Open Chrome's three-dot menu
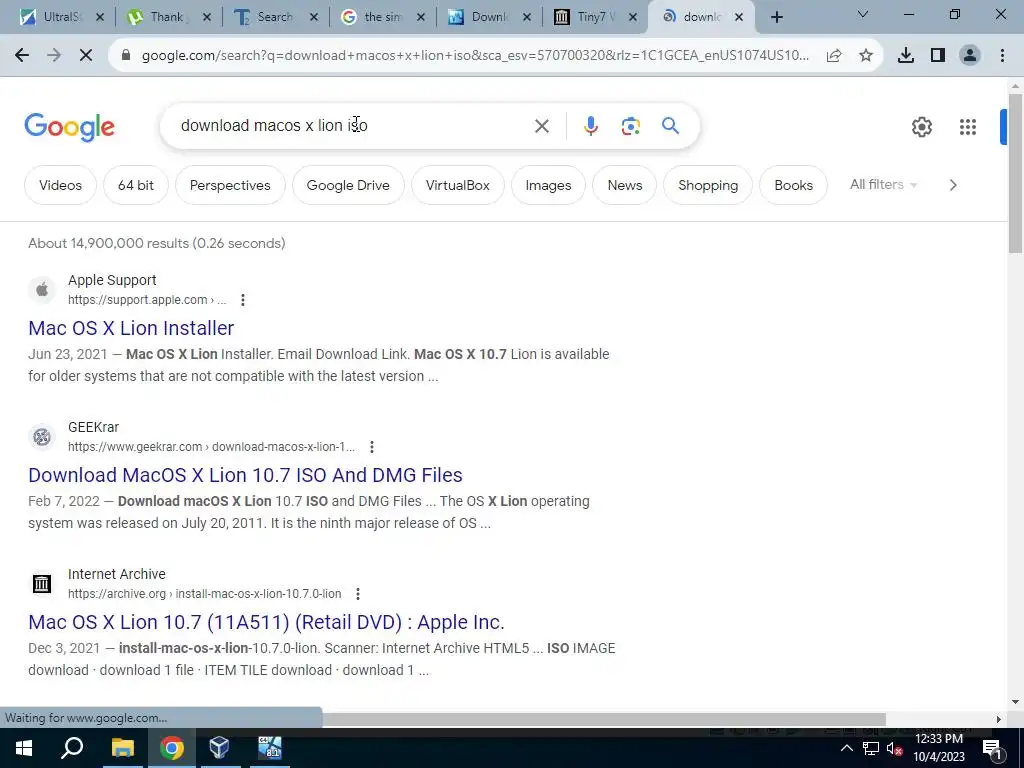Viewport: 1024px width, 768px height. pos(1002,56)
